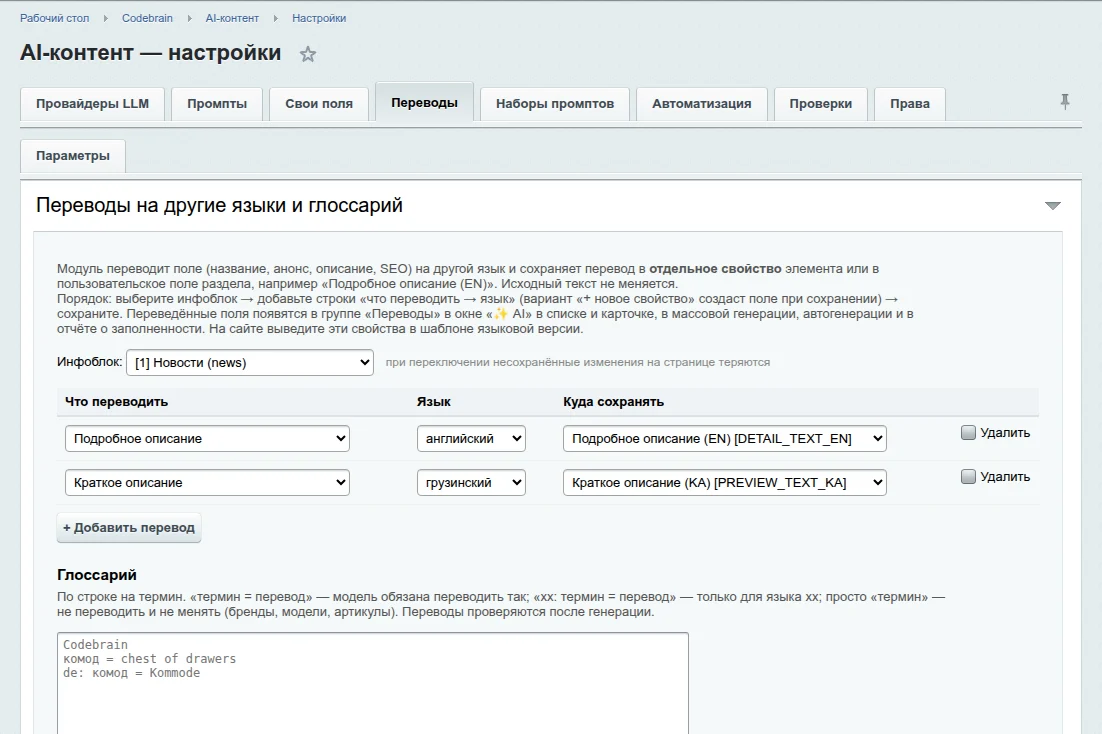This screenshot has height=734, width=1102.
Task: Go to Рабочий стол breadcrumb link
Action: (x=55, y=18)
